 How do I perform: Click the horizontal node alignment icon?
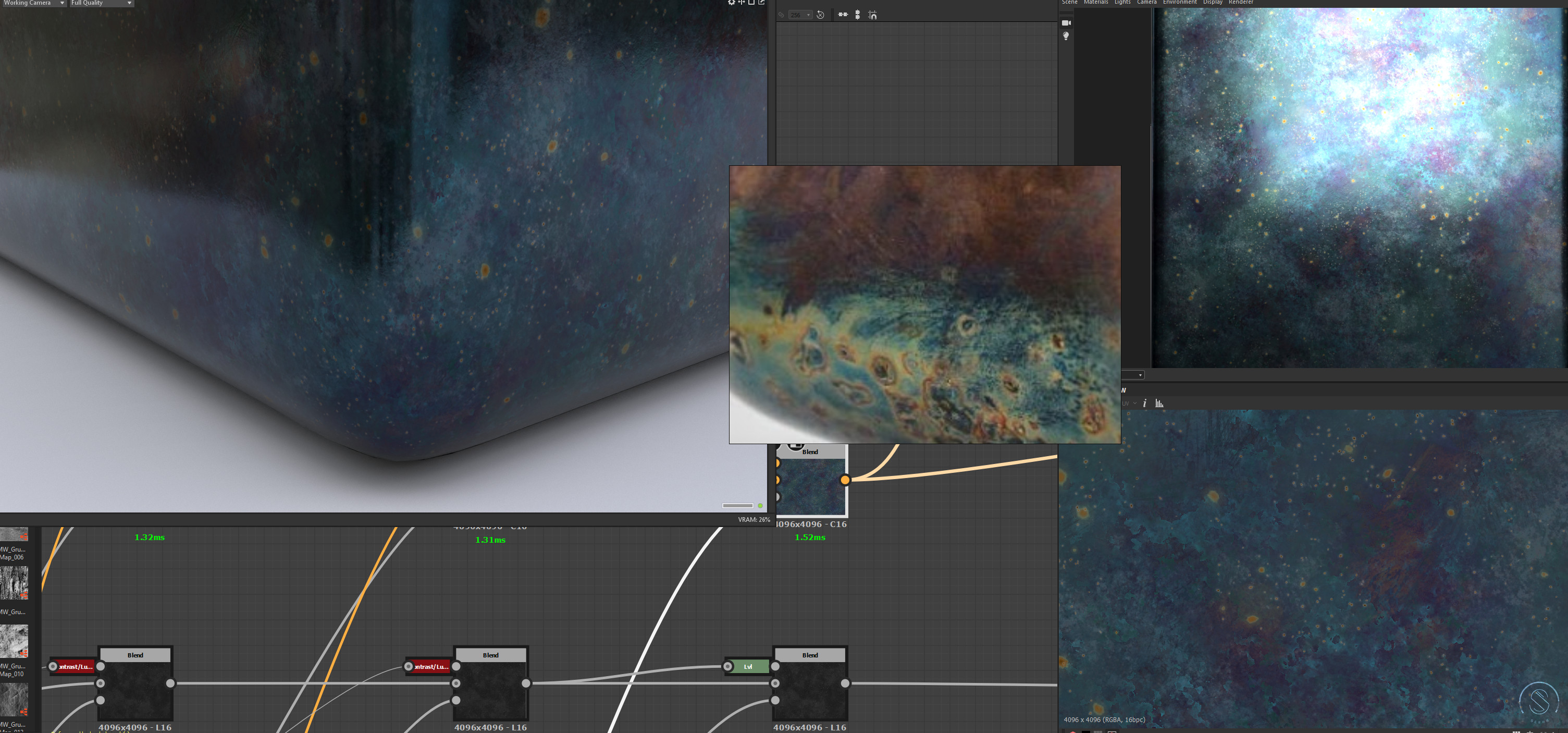[843, 15]
